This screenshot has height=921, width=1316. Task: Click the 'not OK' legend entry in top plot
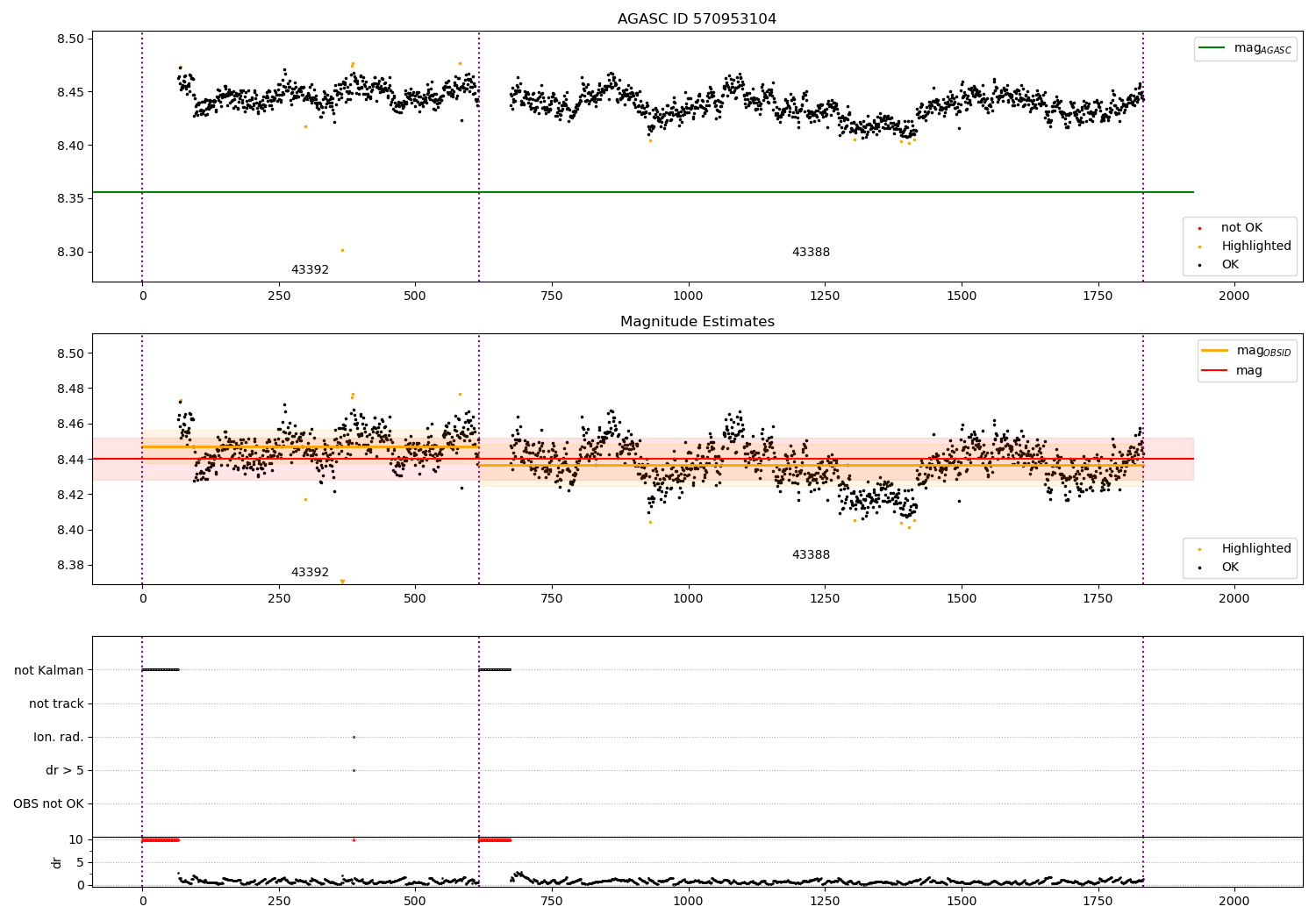[1241, 227]
